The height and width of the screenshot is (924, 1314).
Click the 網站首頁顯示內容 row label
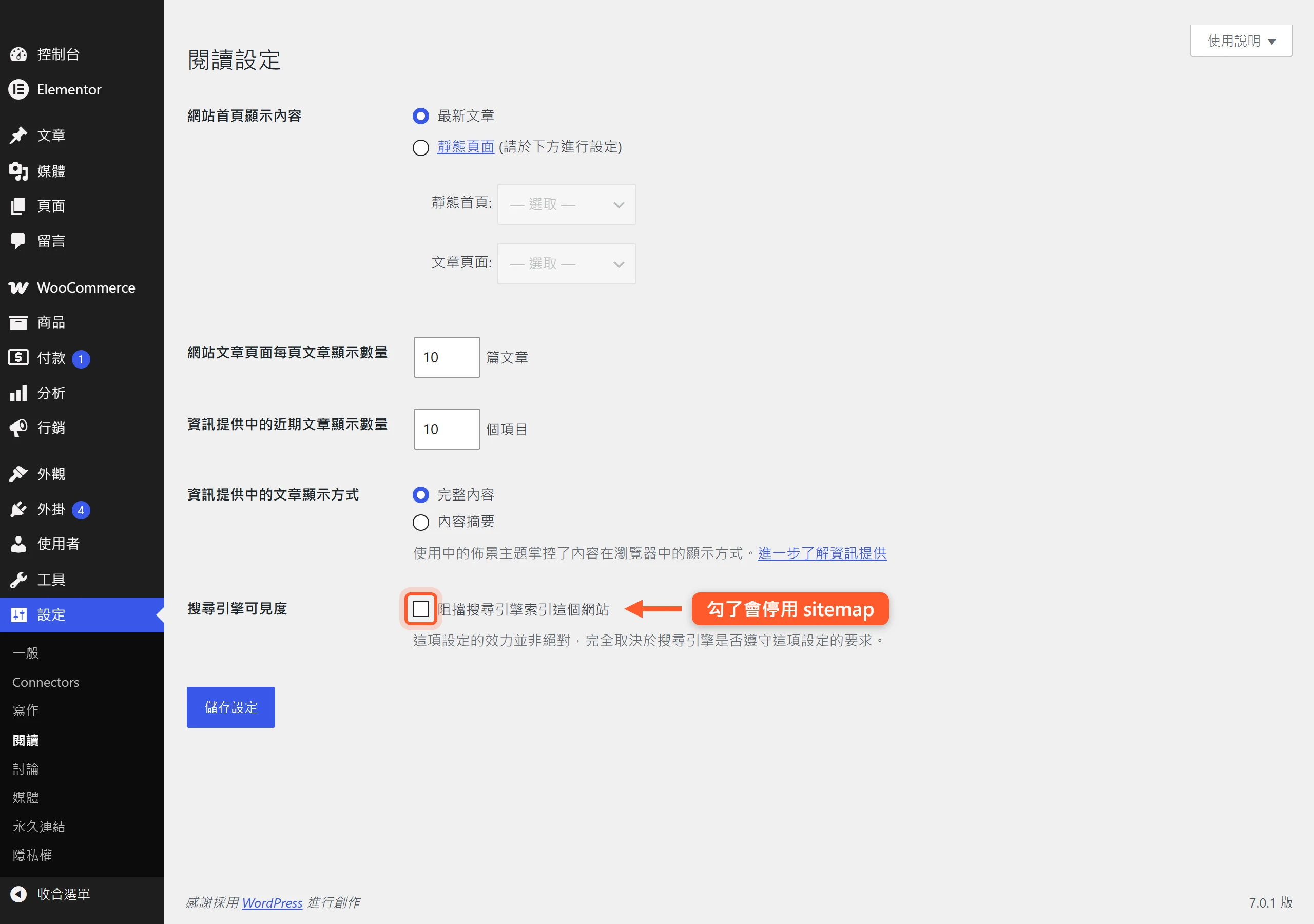click(x=244, y=115)
